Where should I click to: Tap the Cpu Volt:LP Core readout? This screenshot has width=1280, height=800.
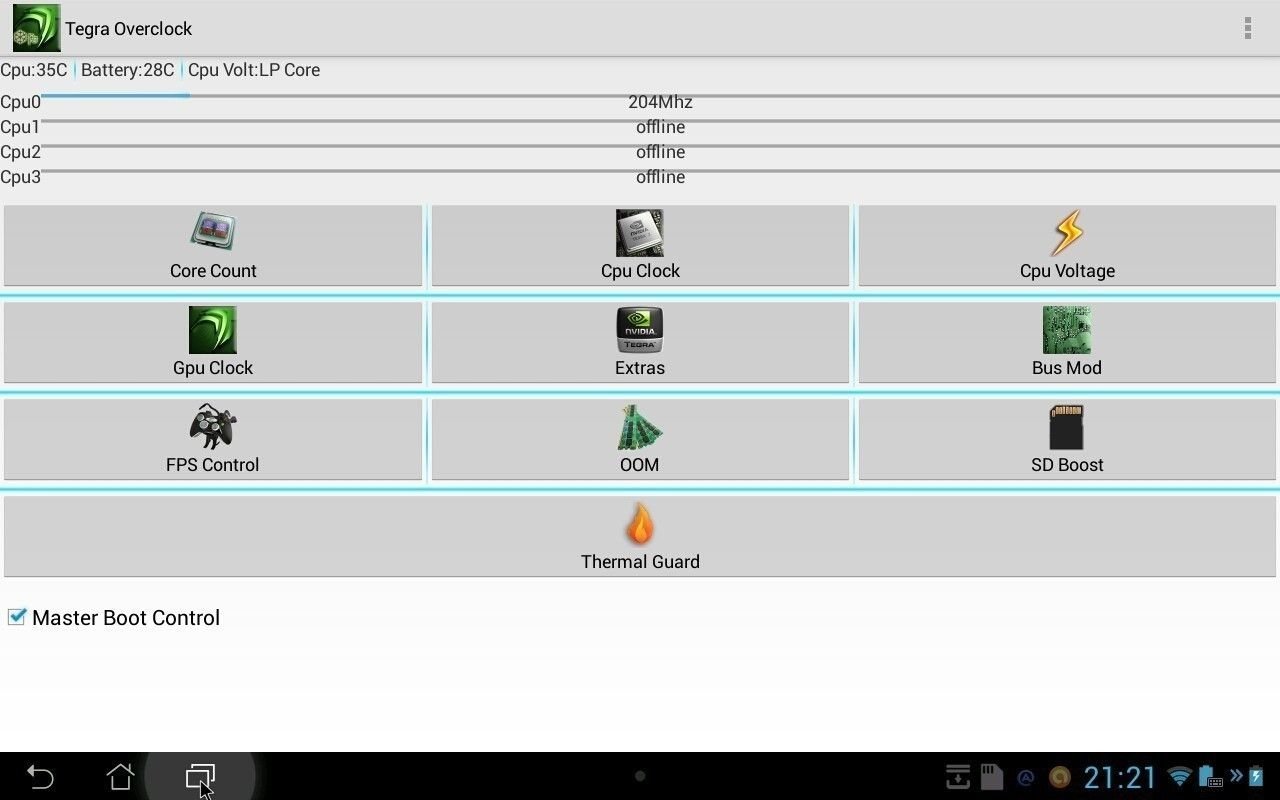(x=254, y=70)
